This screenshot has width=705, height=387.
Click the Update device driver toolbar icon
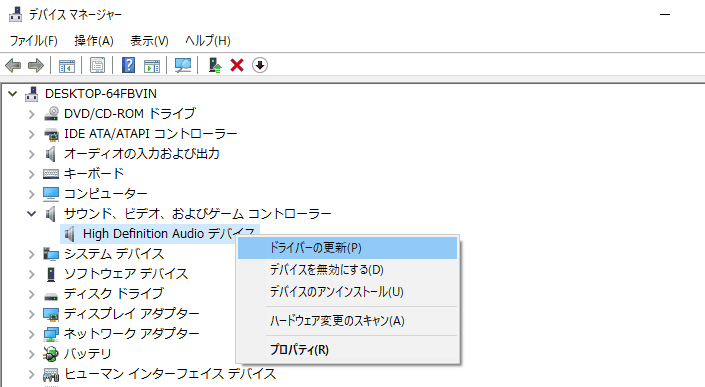pyautogui.click(x=215, y=66)
